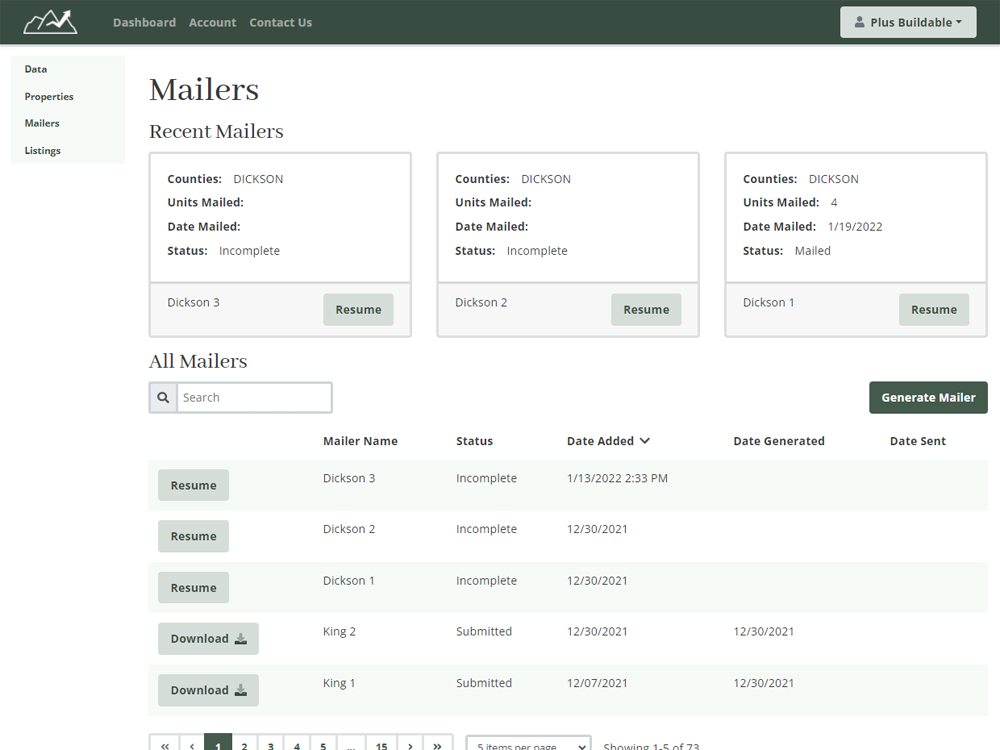Image resolution: width=1000 pixels, height=750 pixels.
Task: Resume Dickson 1 recent mailer card
Action: pyautogui.click(x=934, y=309)
